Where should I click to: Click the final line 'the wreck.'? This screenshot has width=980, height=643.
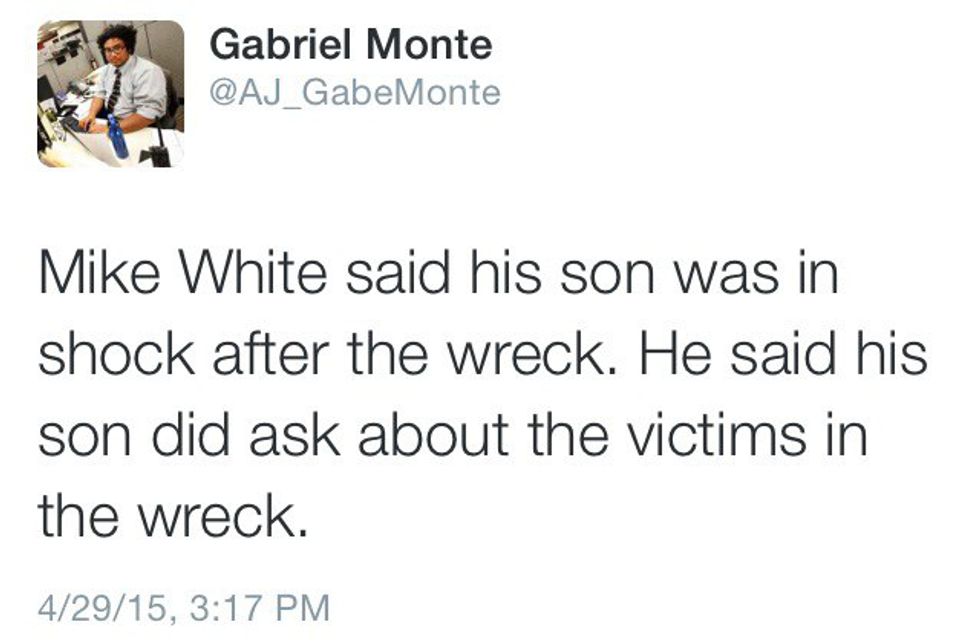[170, 518]
